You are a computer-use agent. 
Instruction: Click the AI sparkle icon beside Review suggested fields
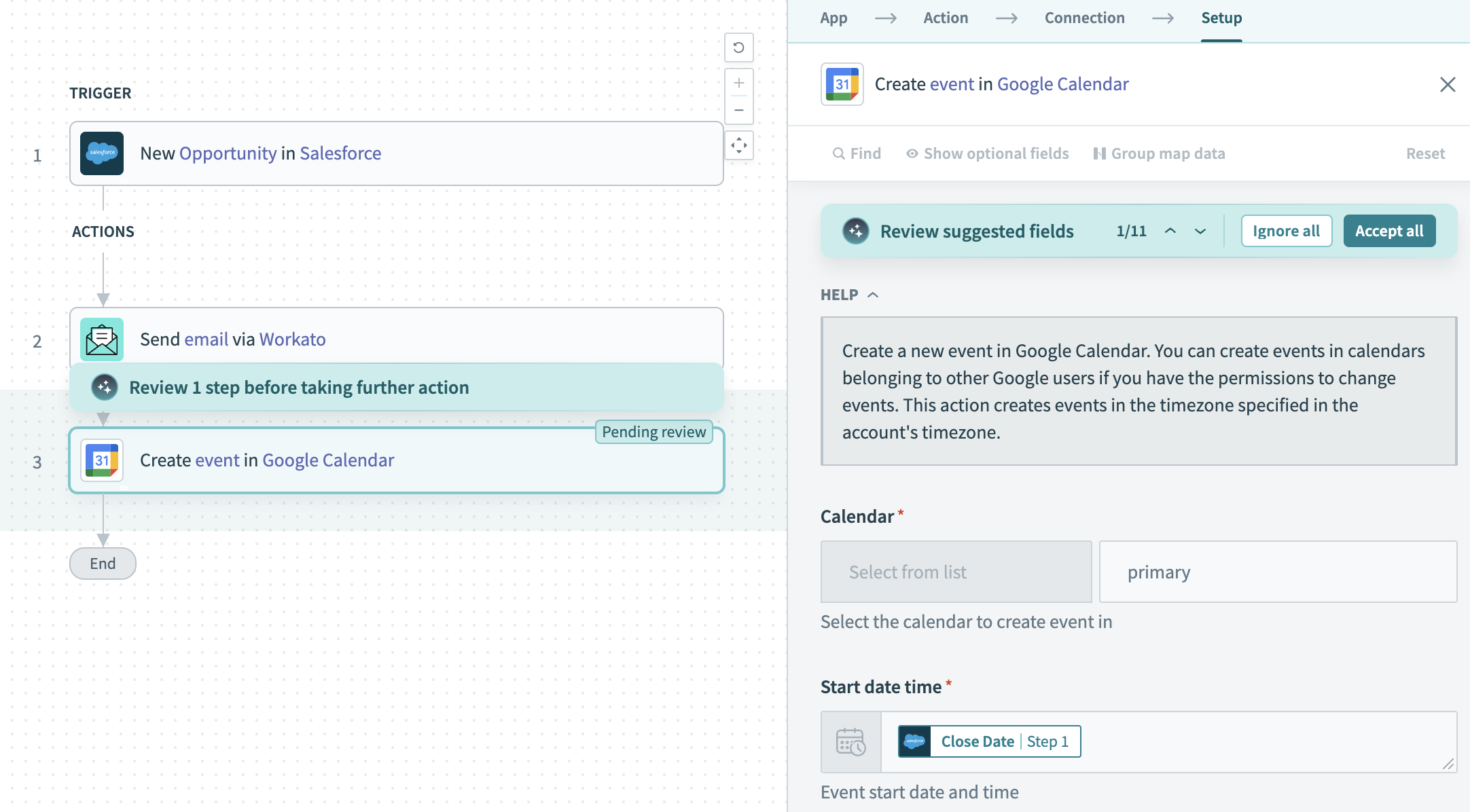click(856, 231)
